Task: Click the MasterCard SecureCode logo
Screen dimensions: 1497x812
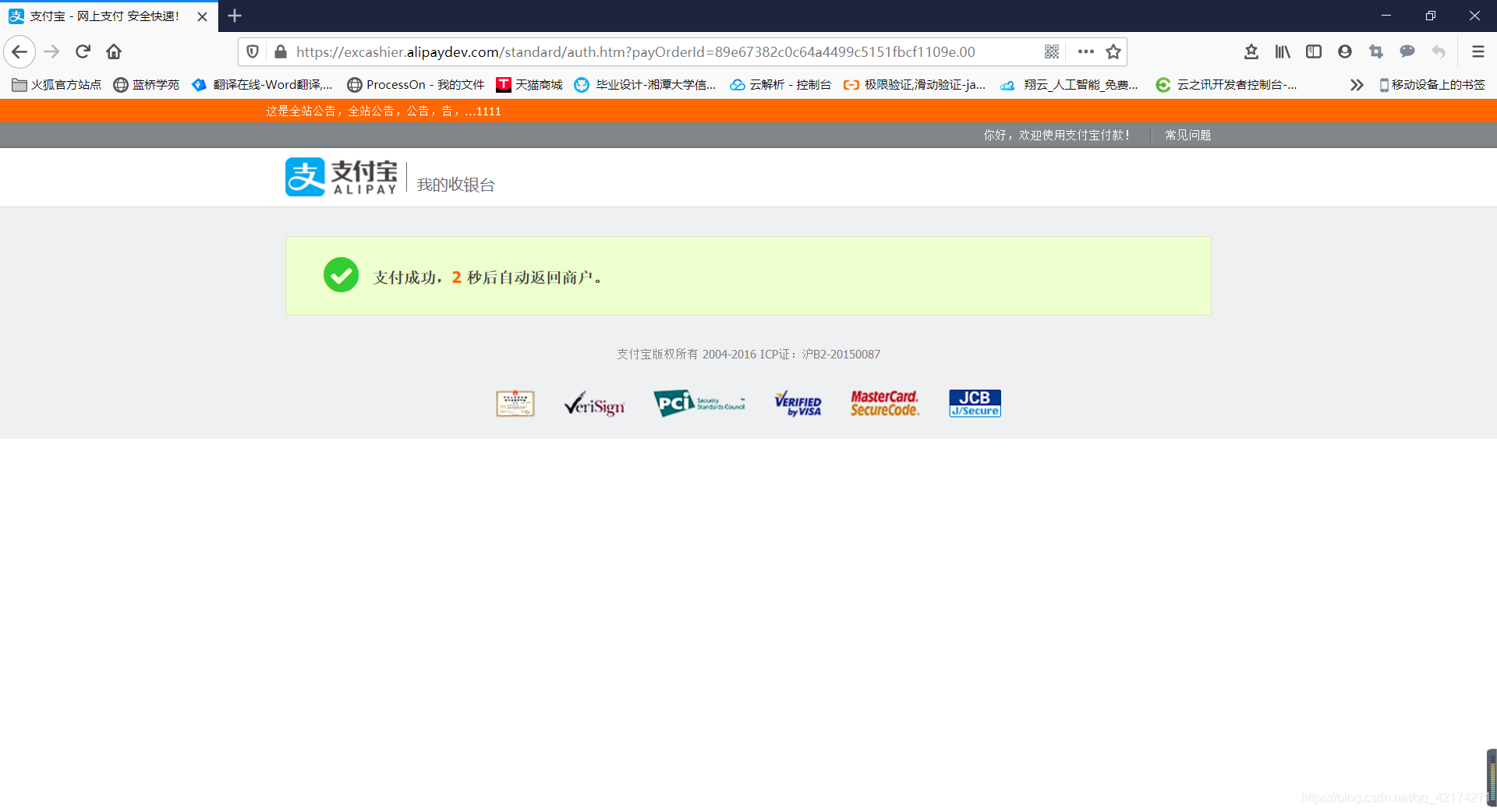Action: pos(885,404)
